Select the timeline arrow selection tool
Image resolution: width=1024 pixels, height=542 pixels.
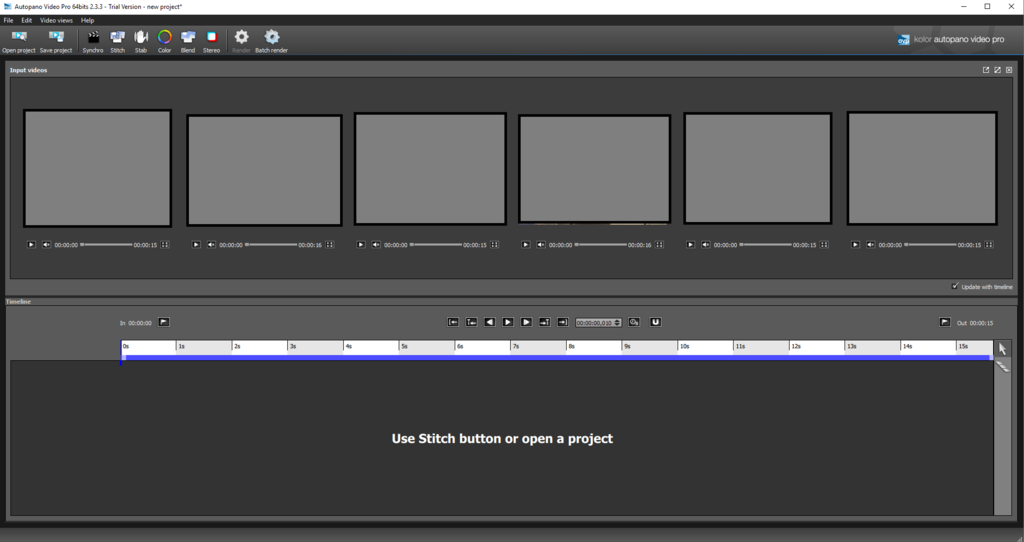point(1002,349)
